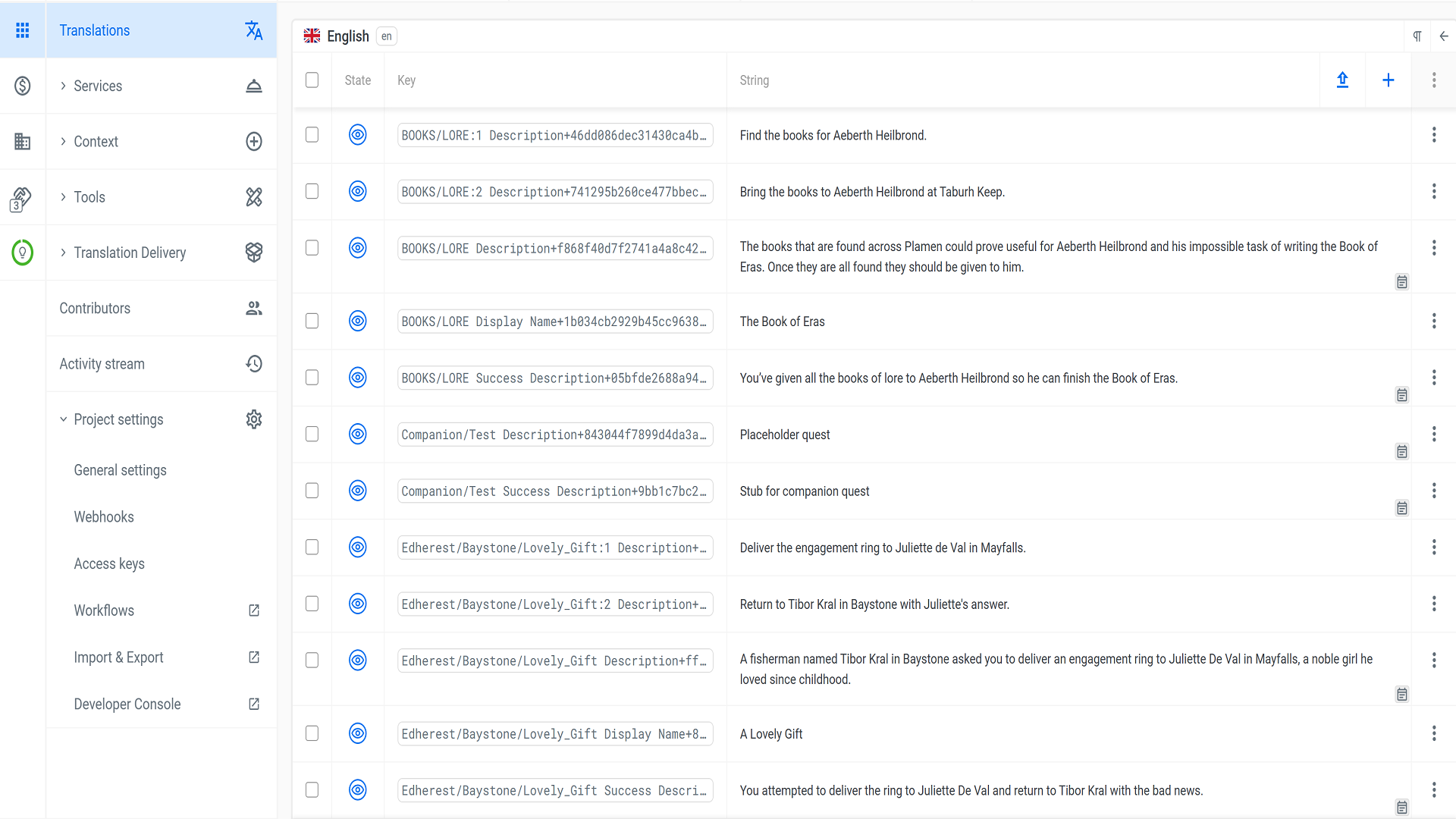Image resolution: width=1456 pixels, height=819 pixels.
Task: Click the Companion/Test Description key field
Action: pos(555,435)
